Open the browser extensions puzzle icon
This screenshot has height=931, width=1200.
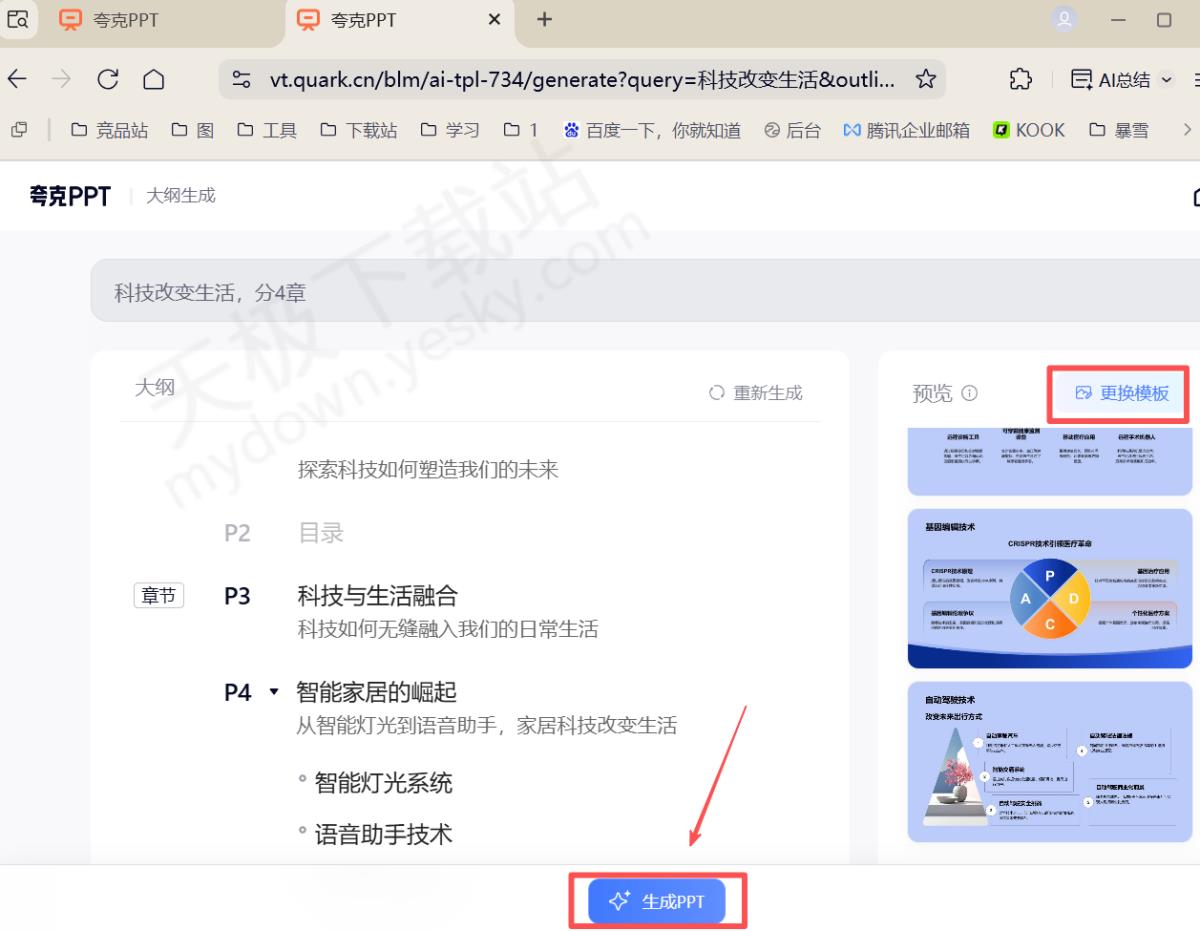coord(1020,80)
